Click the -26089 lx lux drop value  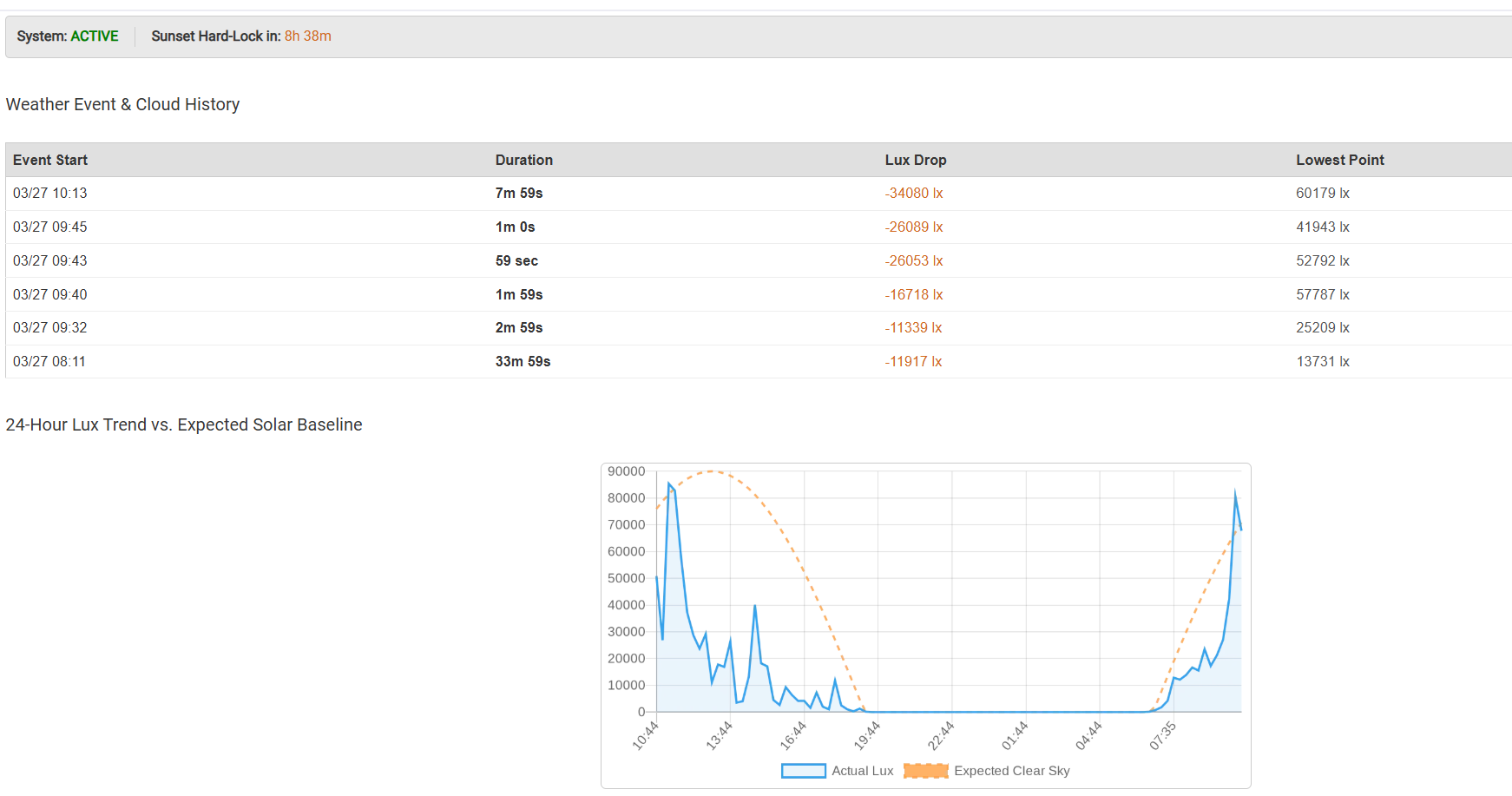913,227
